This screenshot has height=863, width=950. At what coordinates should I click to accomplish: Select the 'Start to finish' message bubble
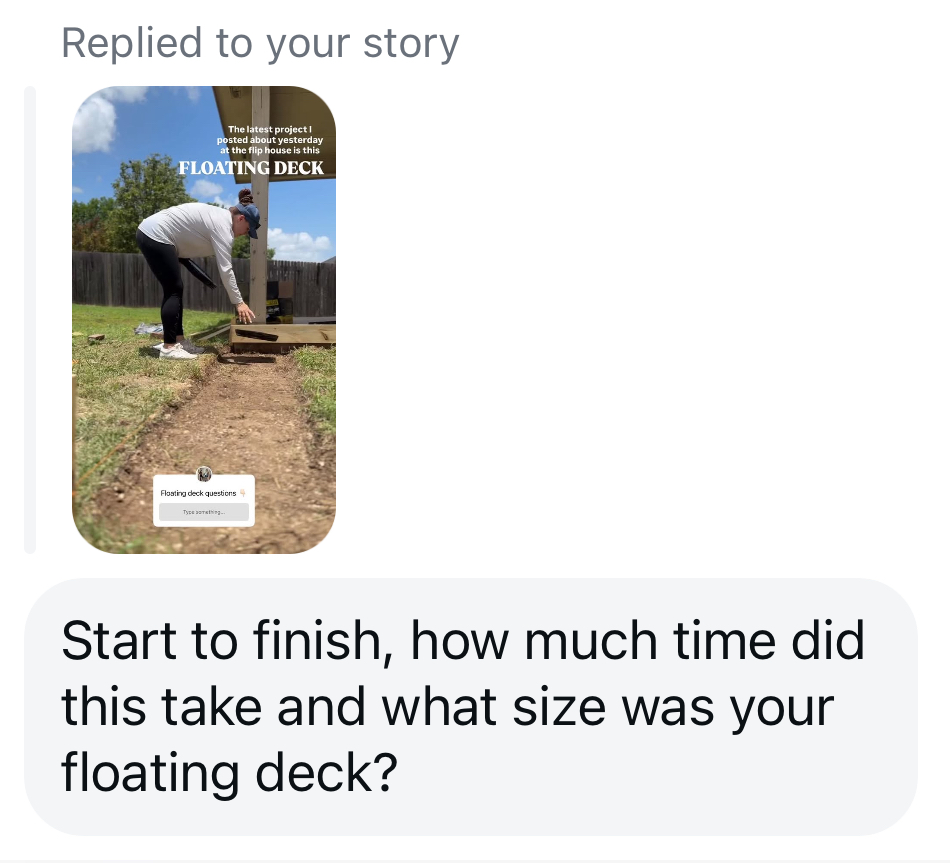470,705
